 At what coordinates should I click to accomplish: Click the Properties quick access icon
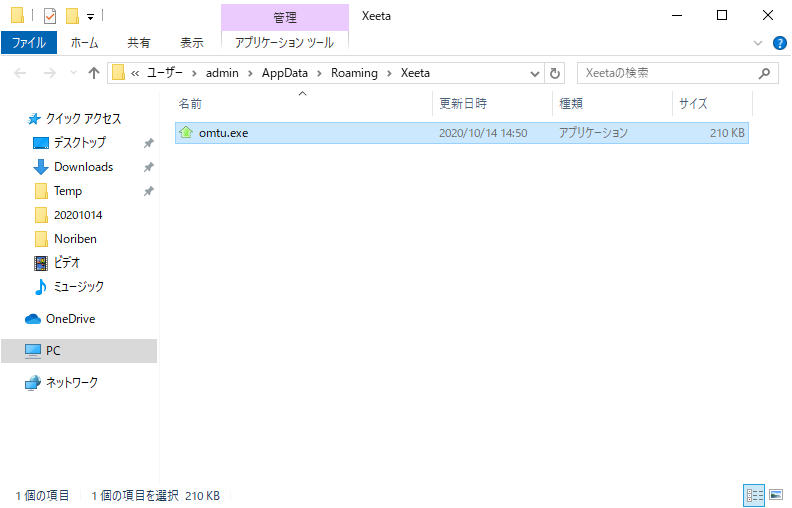pyautogui.click(x=50, y=16)
